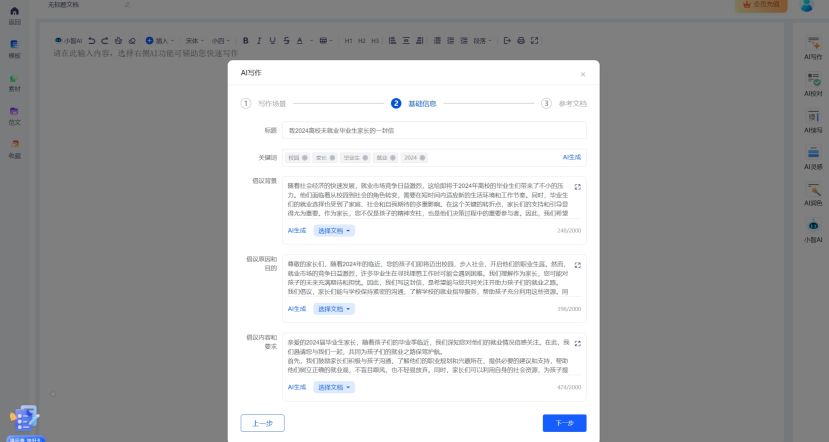Open 小智AI robot in right sidebar
The width and height of the screenshot is (829, 442).
pos(813,231)
